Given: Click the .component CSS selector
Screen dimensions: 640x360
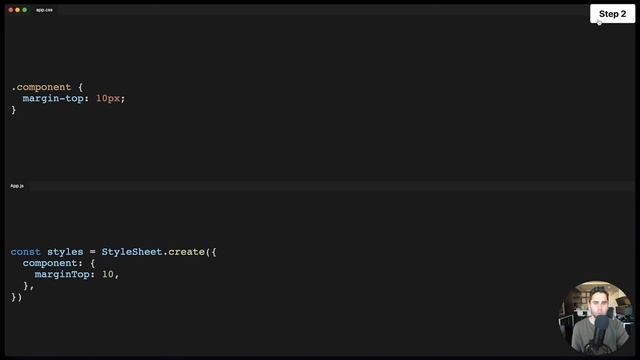Looking at the screenshot, I should click(41, 87).
